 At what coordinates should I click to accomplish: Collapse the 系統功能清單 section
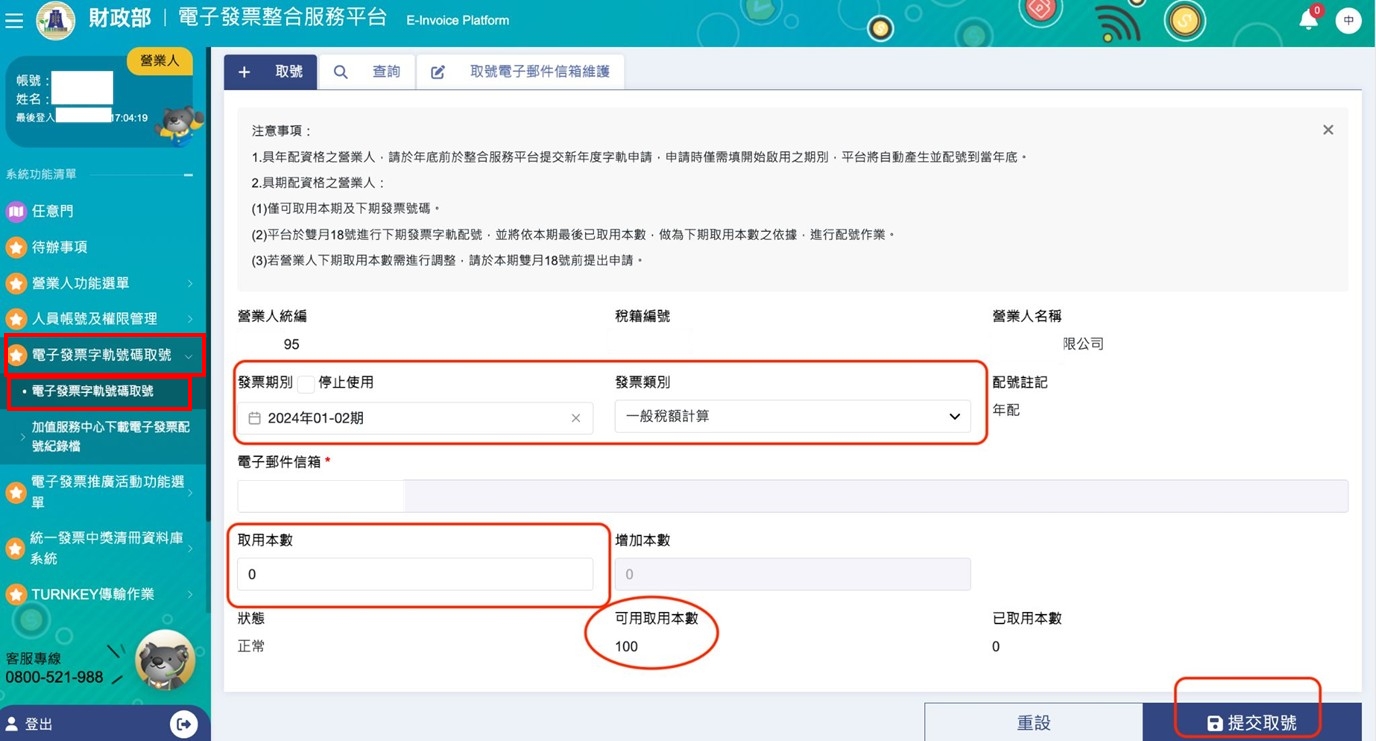click(x=188, y=175)
